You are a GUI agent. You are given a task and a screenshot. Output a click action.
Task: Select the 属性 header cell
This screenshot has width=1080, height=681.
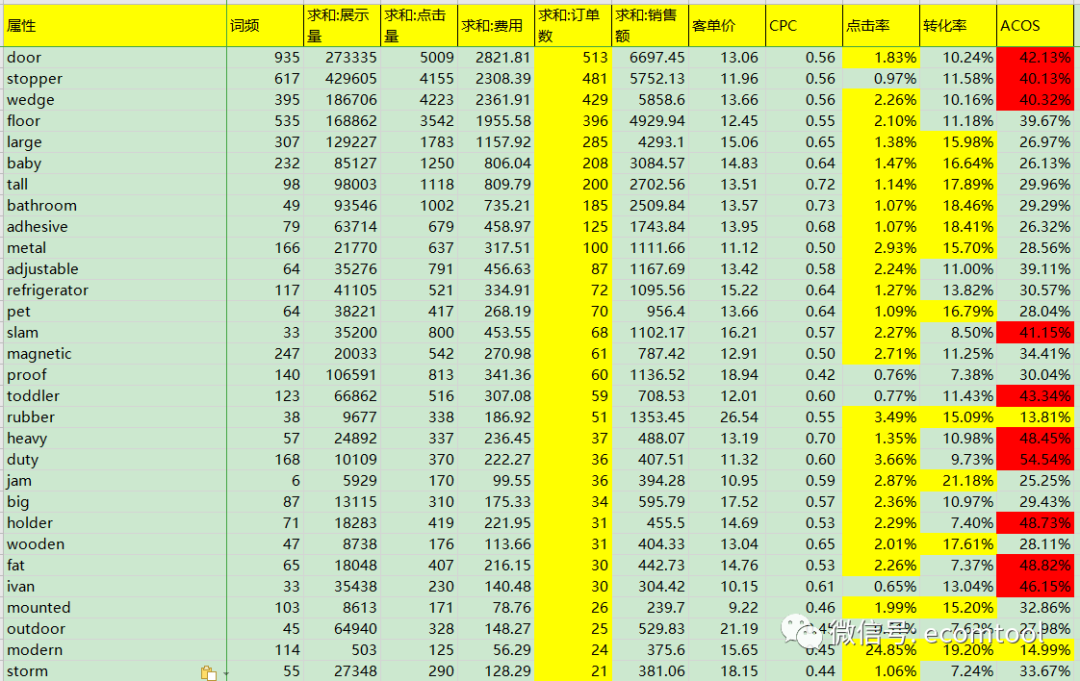click(114, 26)
